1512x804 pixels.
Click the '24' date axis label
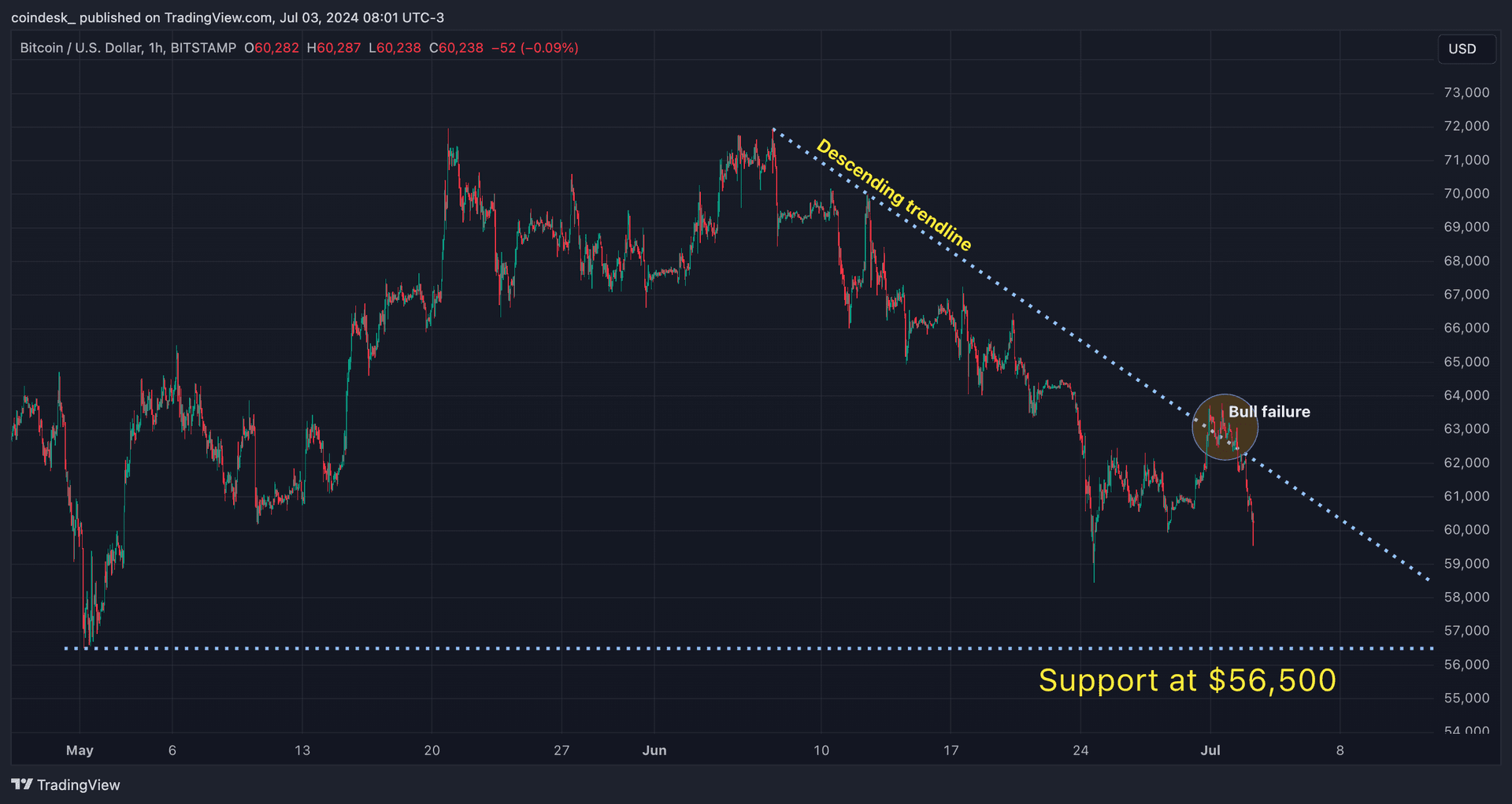tap(1080, 750)
